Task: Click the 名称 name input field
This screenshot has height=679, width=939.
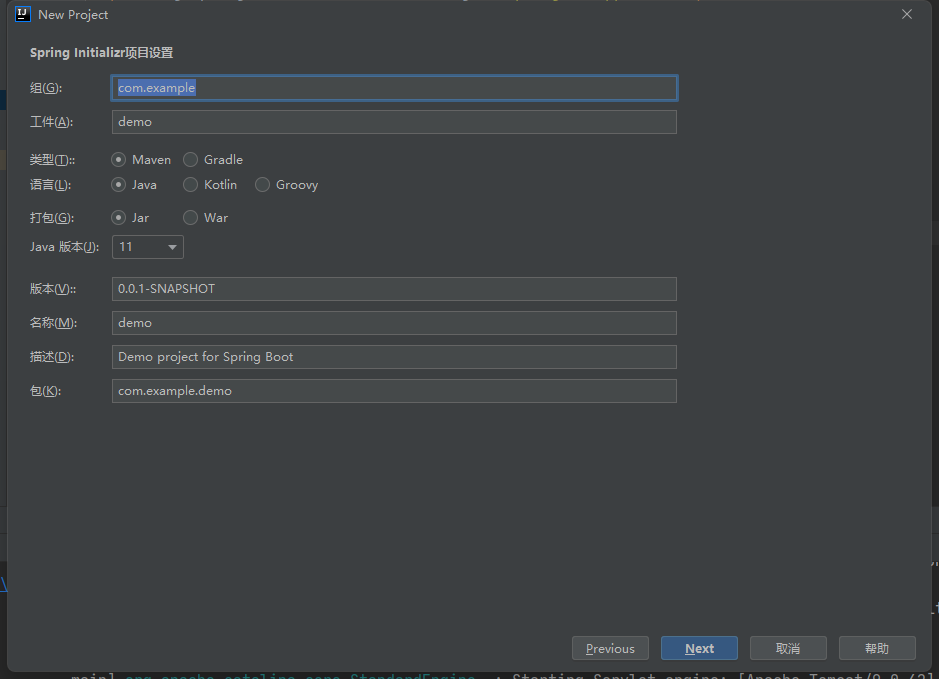Action: click(x=394, y=322)
